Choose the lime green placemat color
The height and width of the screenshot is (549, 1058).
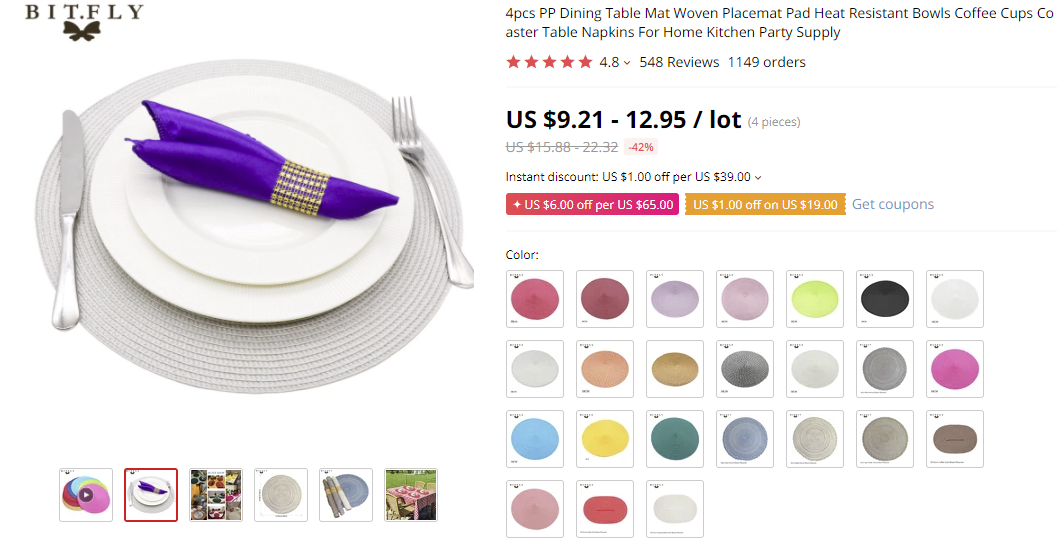pos(815,298)
